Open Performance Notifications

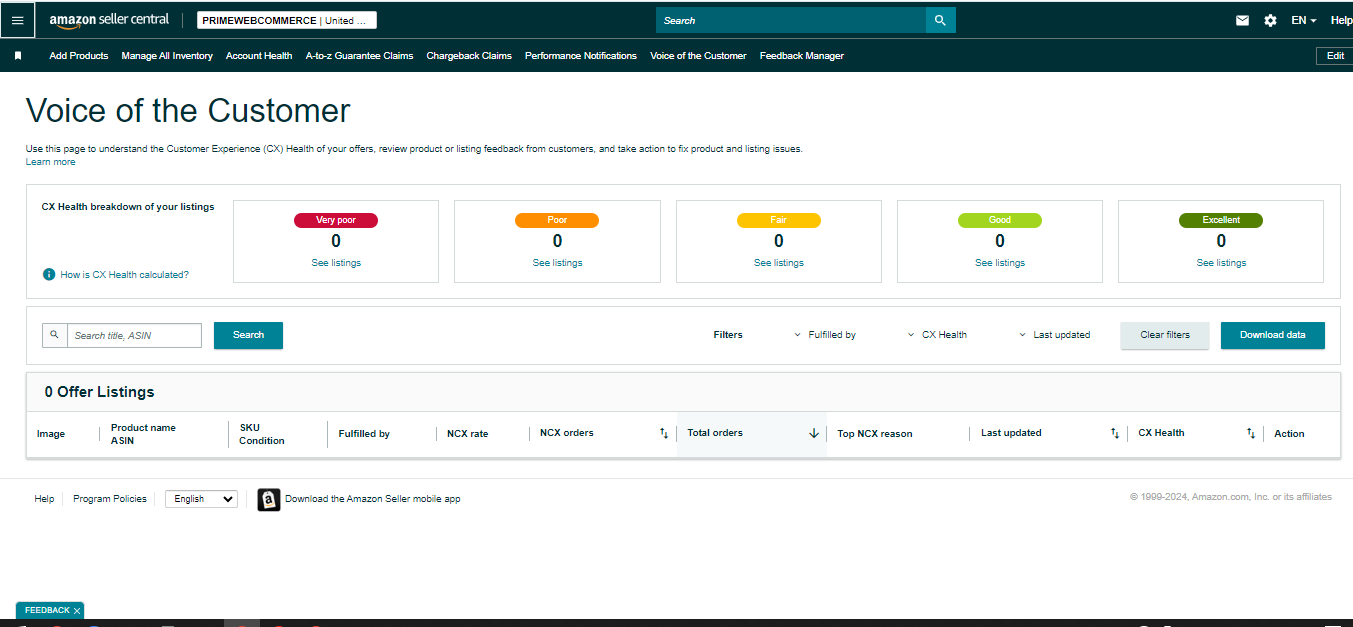581,56
